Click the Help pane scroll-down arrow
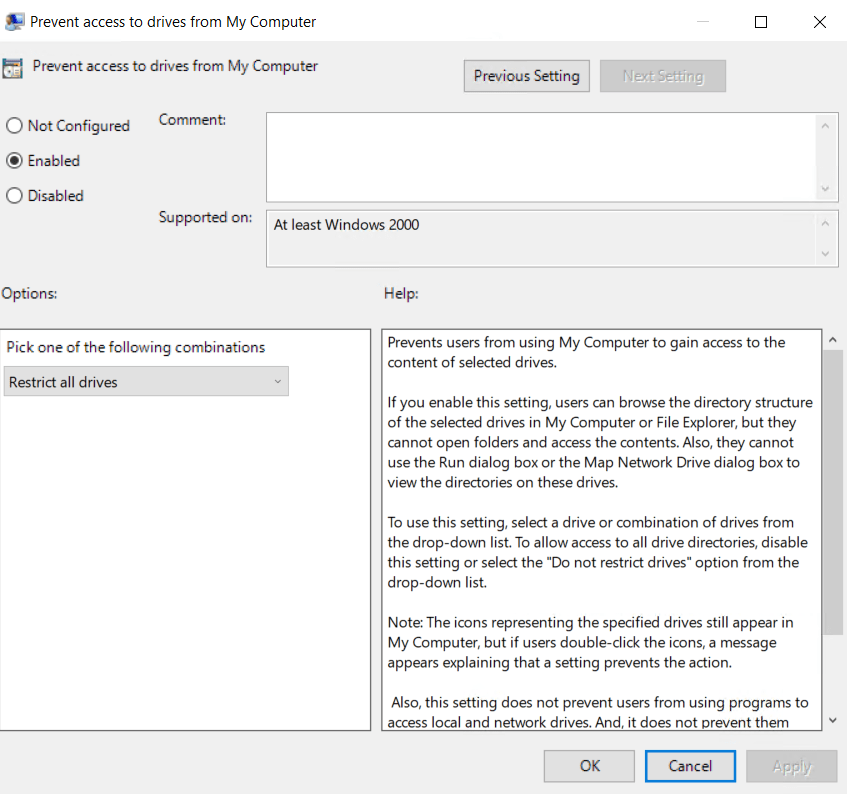Screen dimensions: 847x794 [x=830, y=720]
